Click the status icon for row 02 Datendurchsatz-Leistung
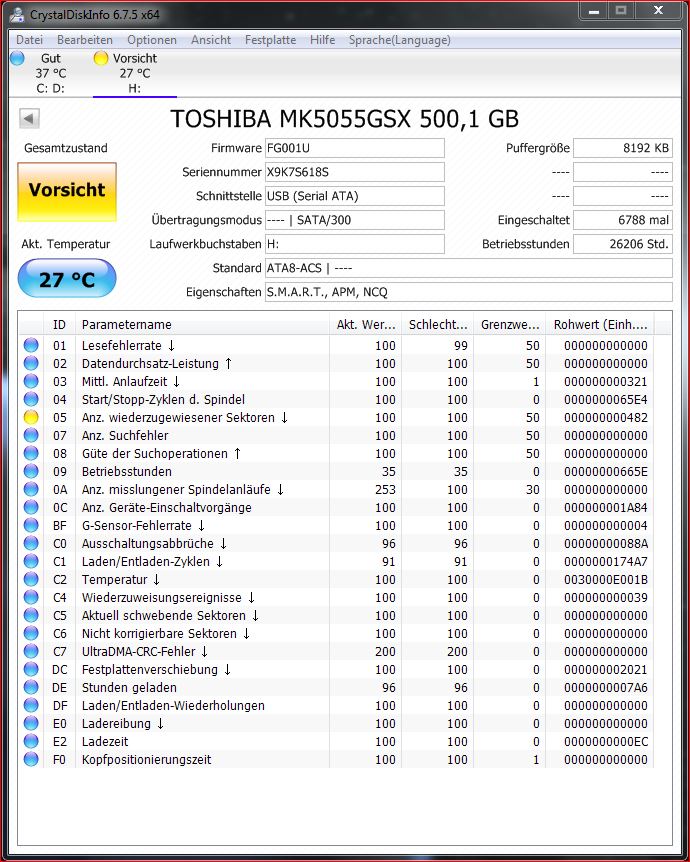 [x=31, y=363]
